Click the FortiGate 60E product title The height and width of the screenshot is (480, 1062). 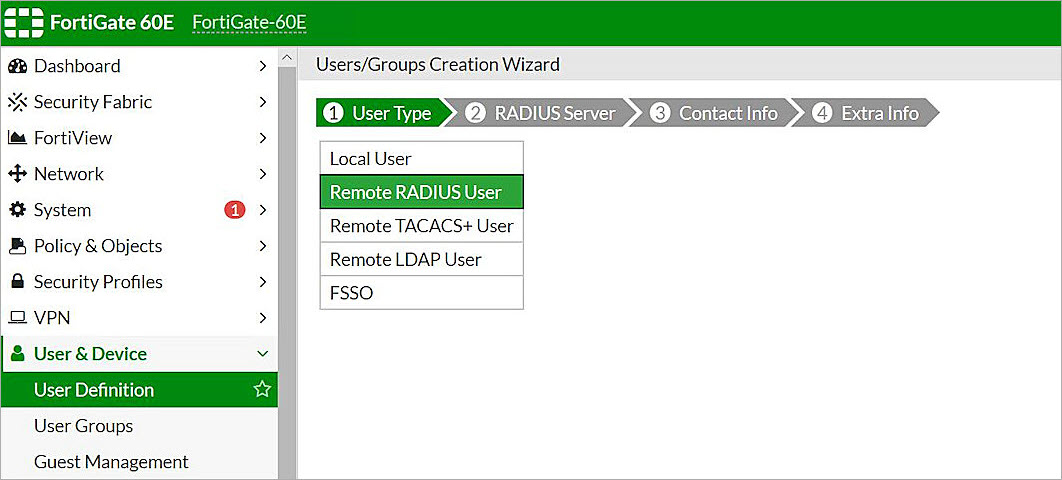(x=112, y=22)
